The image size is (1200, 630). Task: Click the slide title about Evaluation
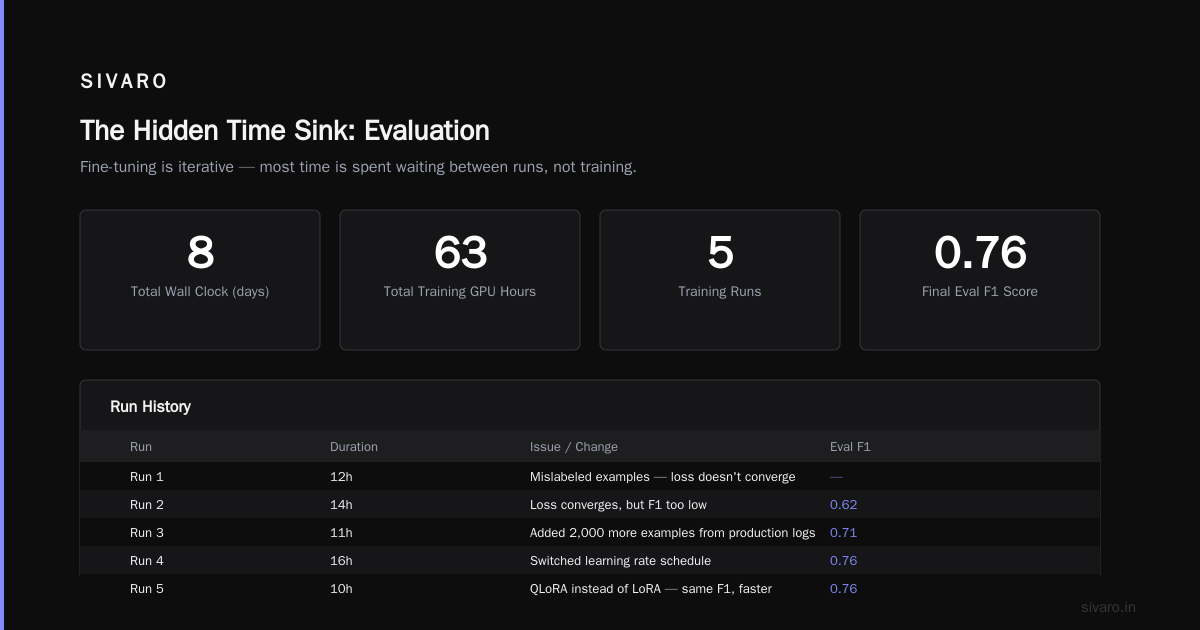click(x=285, y=131)
